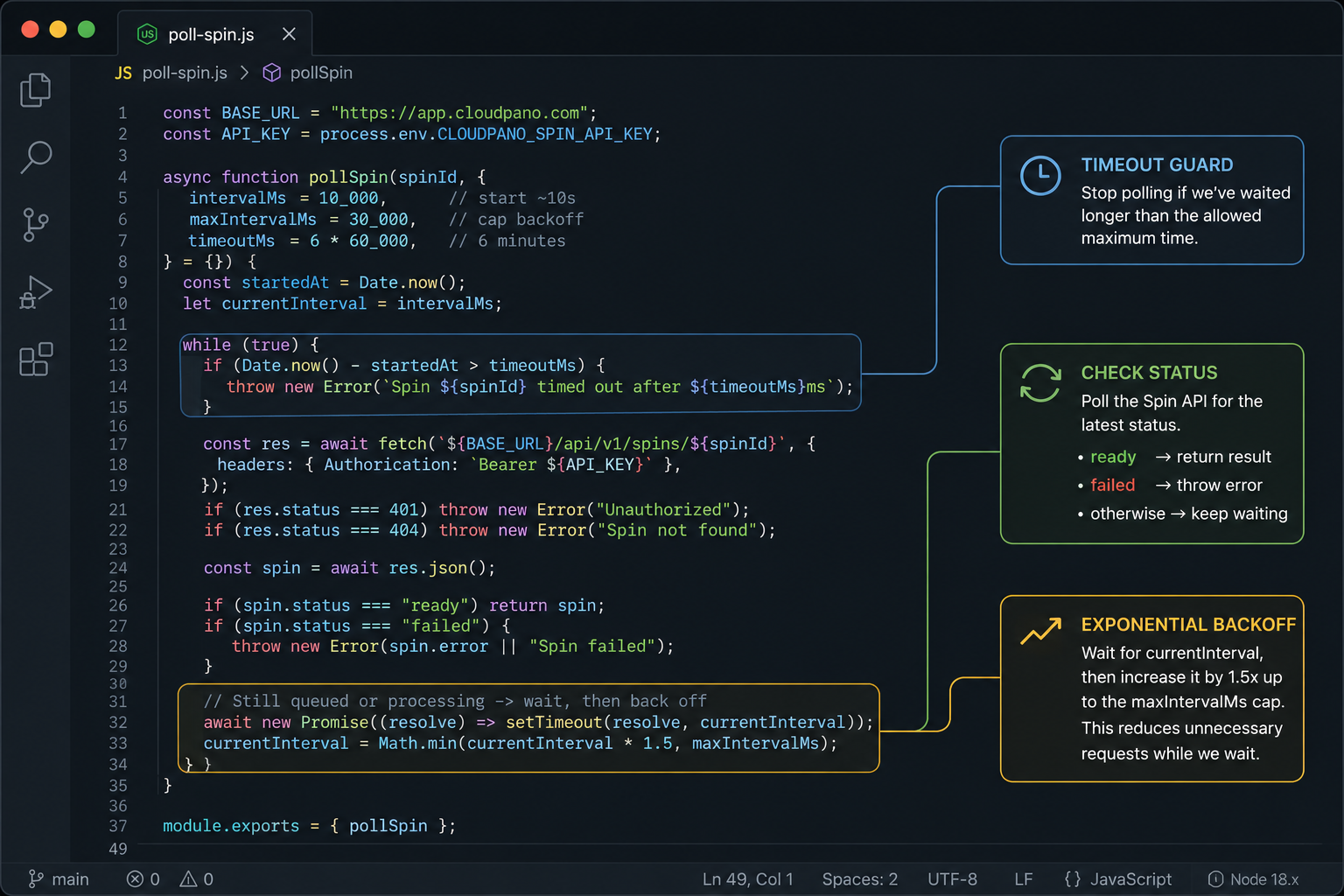1344x896 pixels.
Task: Select the poll-spin.js editor tab
Action: pos(214,34)
